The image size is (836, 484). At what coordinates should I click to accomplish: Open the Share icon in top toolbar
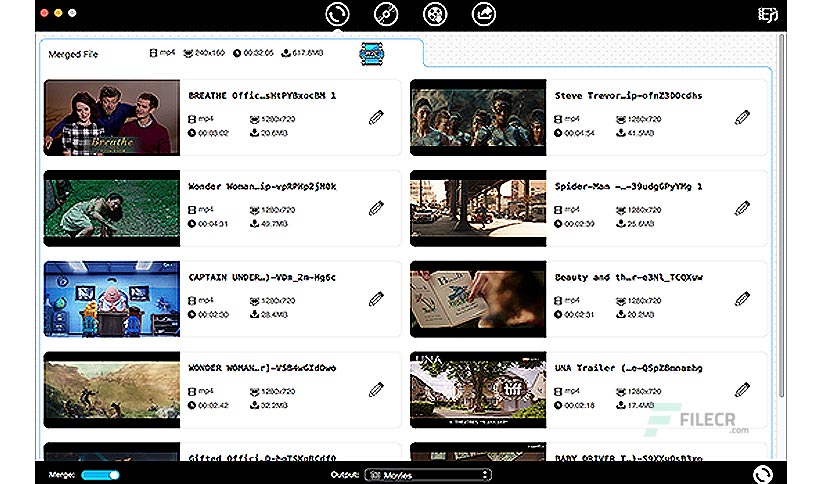click(484, 14)
